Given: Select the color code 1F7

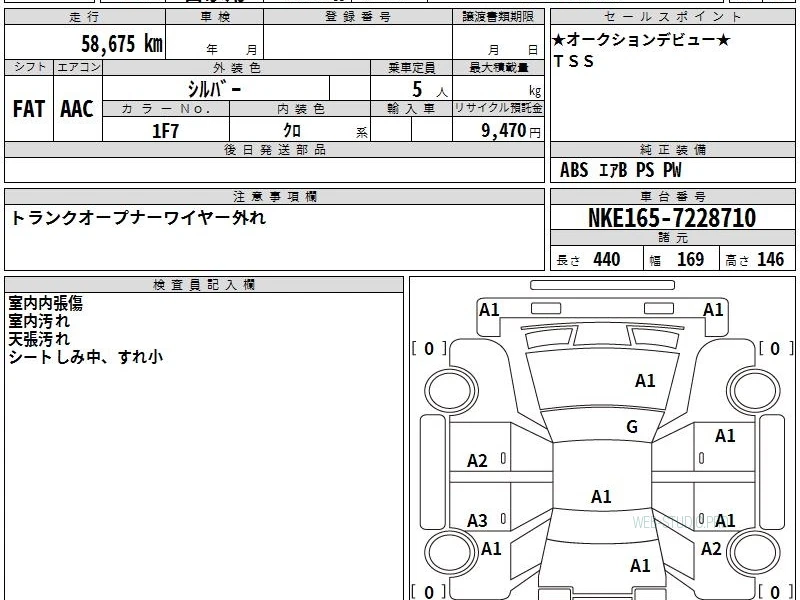Looking at the screenshot, I should 166,131.
